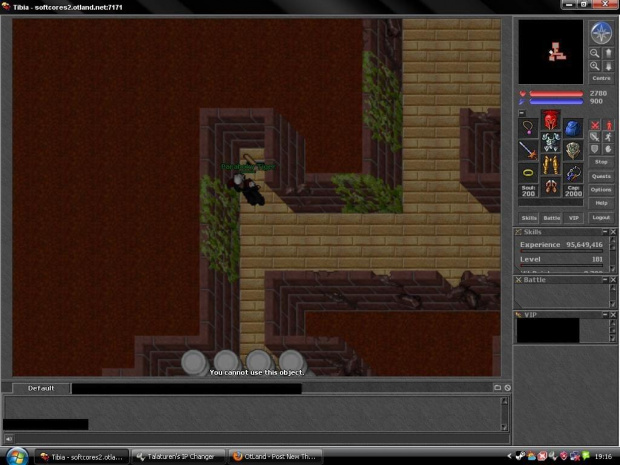Close the Skills panel
The height and width of the screenshot is (465, 620).
tap(613, 232)
